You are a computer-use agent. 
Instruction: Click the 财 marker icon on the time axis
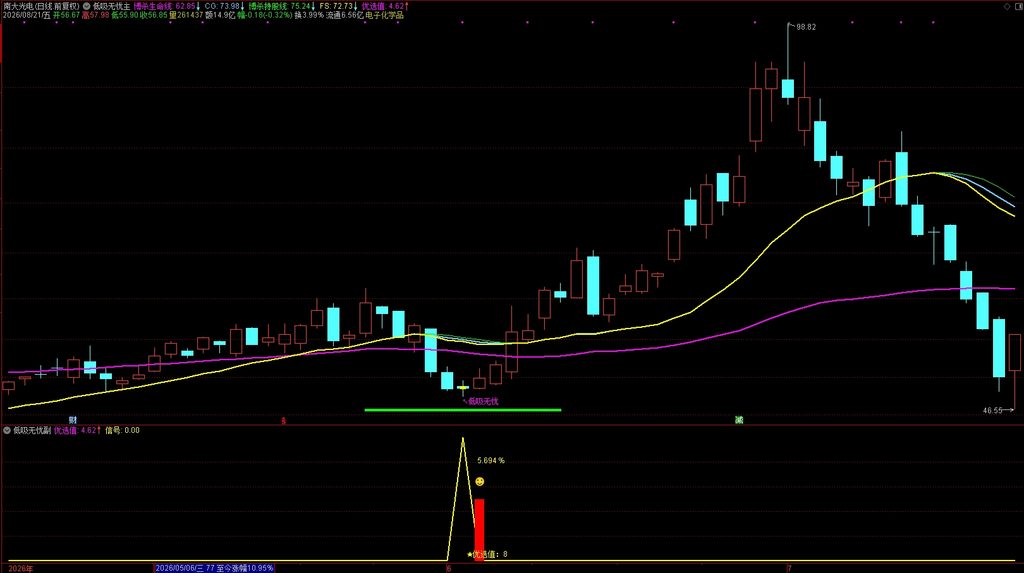[x=73, y=420]
